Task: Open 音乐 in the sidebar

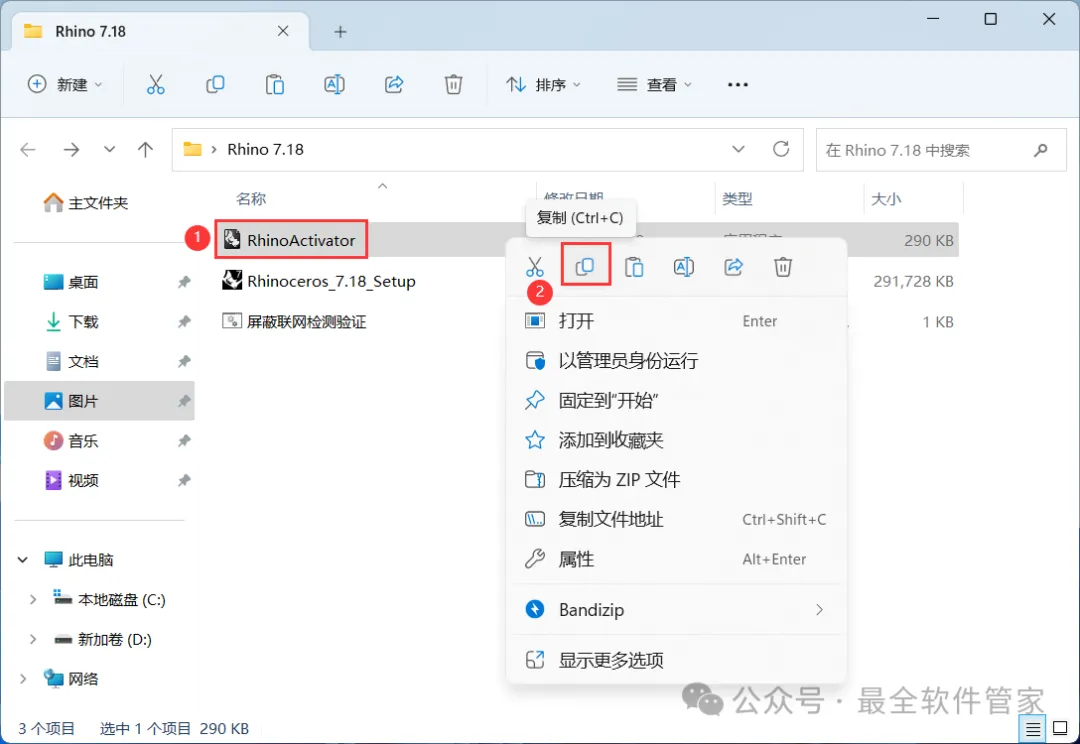Action: pos(72,441)
